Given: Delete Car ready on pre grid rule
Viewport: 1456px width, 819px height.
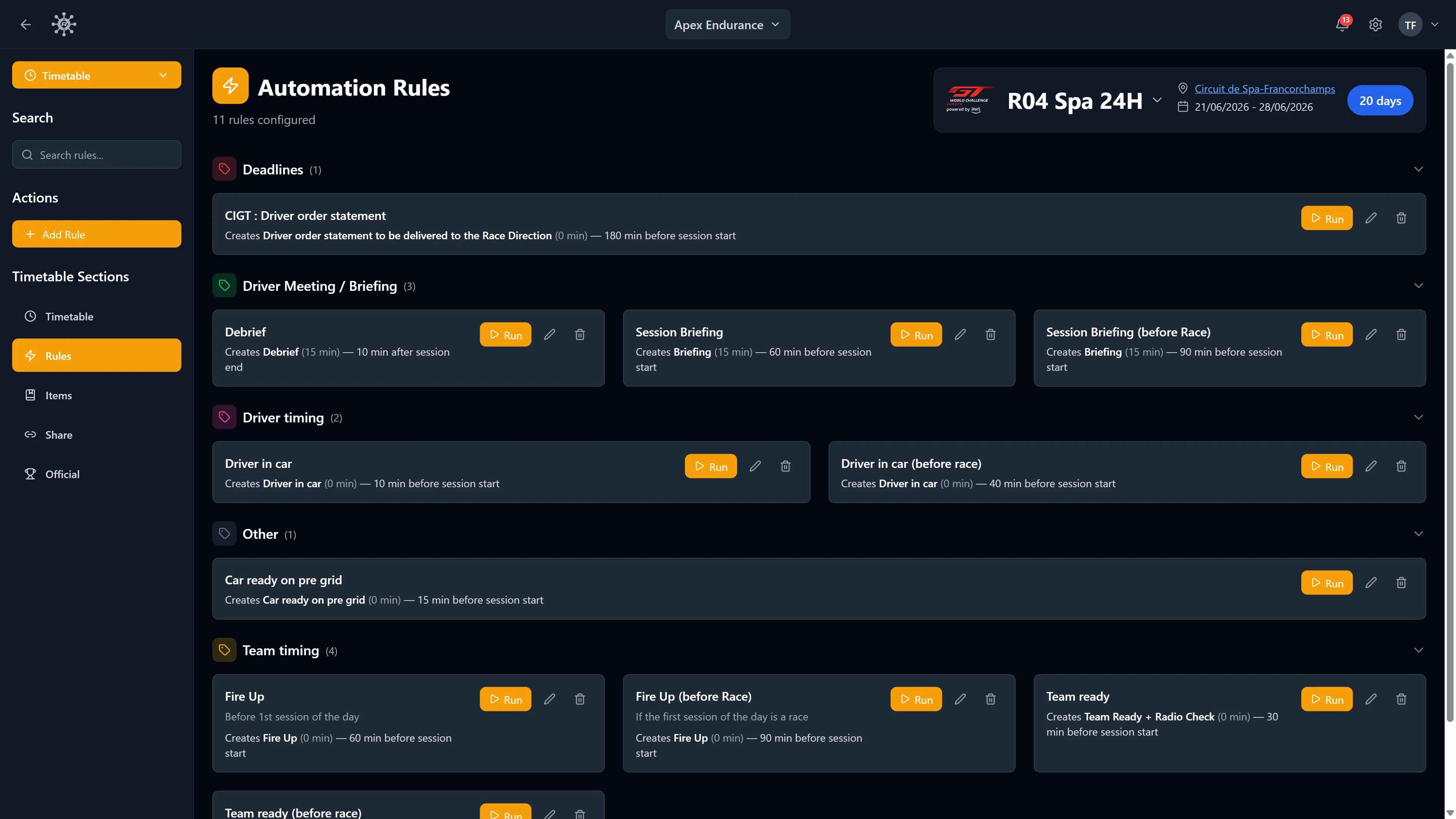Looking at the screenshot, I should tap(1401, 583).
